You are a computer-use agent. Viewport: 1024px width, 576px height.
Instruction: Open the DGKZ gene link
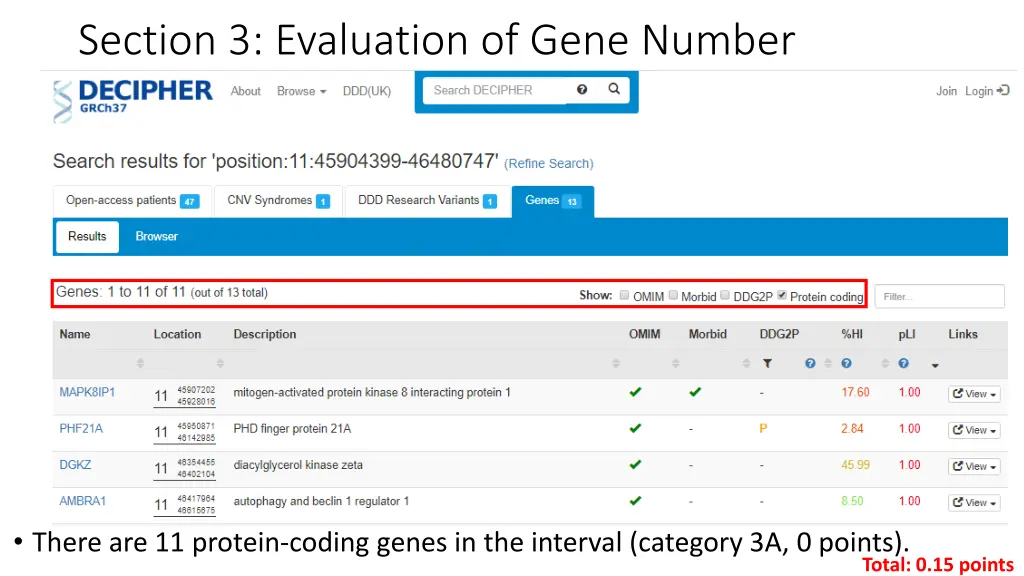click(75, 464)
